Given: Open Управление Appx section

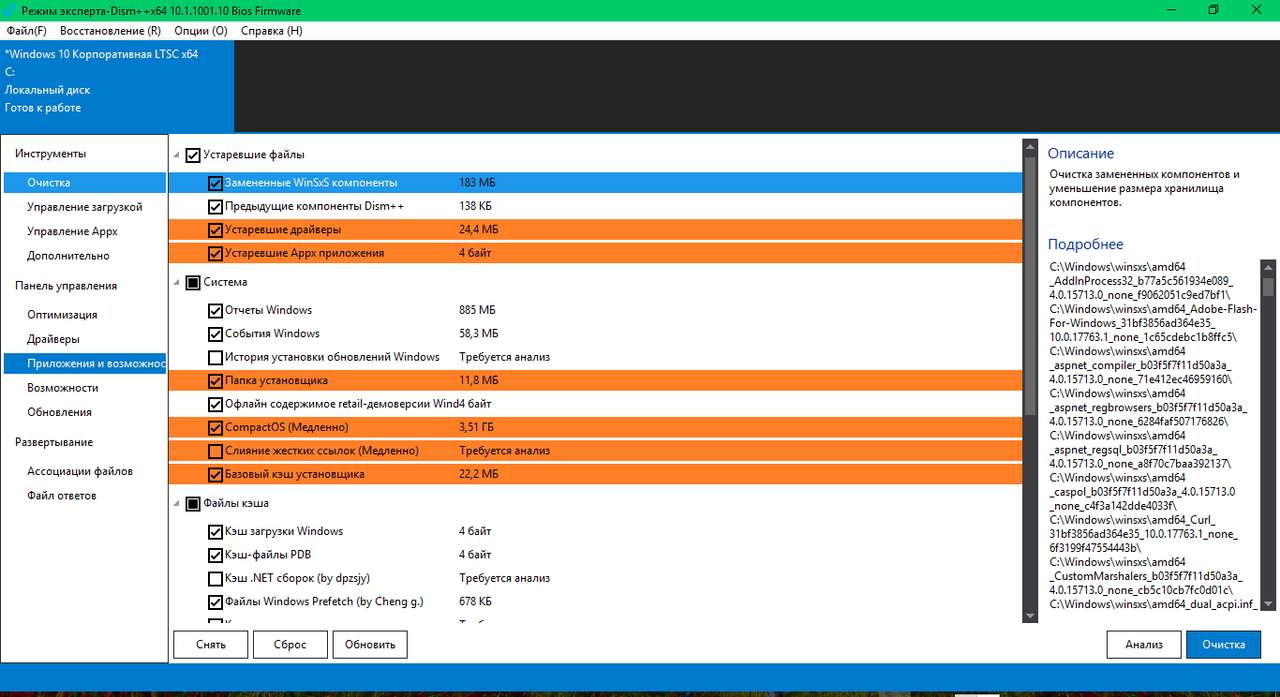Looking at the screenshot, I should click(x=84, y=231).
